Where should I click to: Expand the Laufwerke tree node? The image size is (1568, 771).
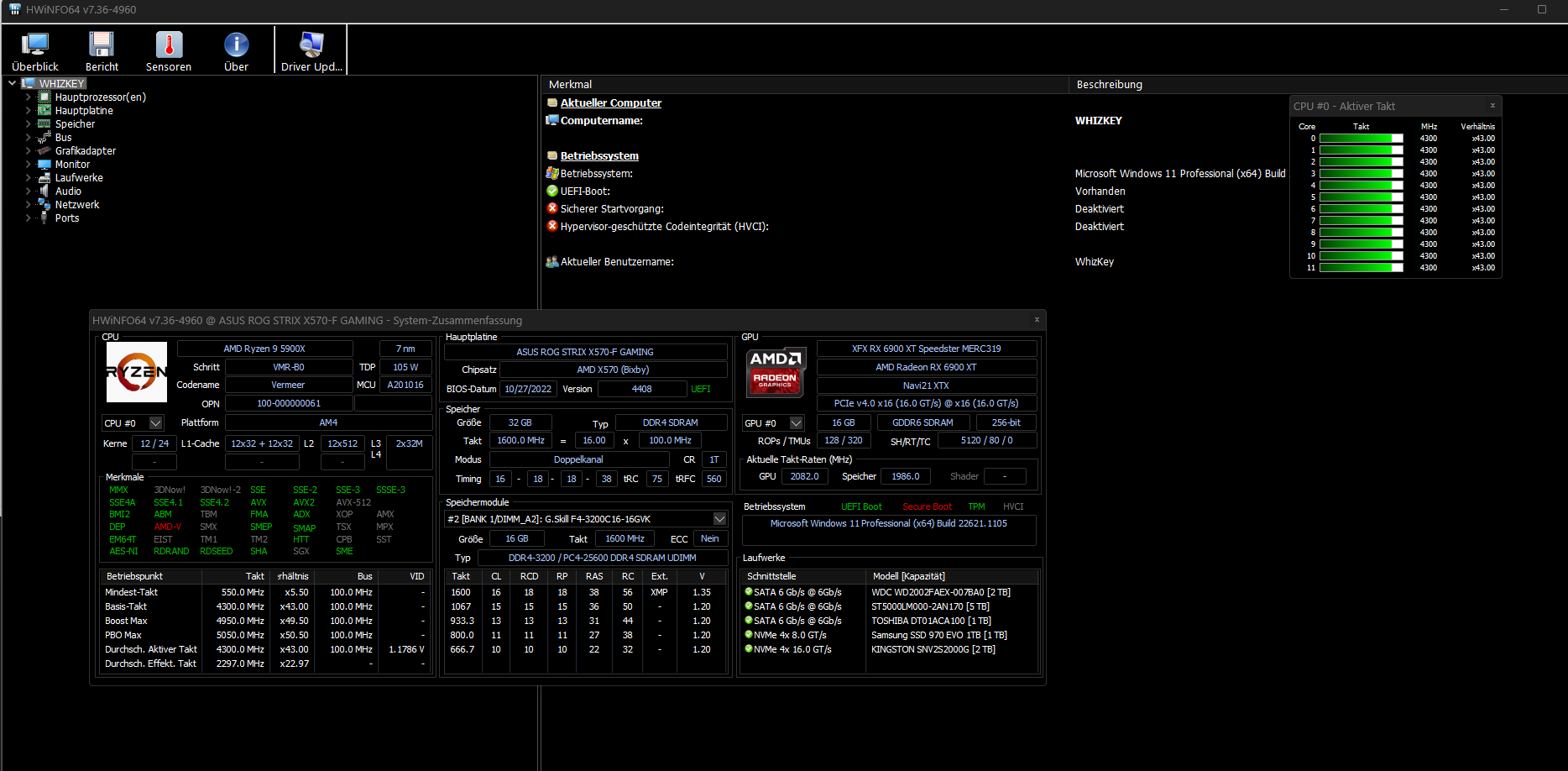[28, 177]
